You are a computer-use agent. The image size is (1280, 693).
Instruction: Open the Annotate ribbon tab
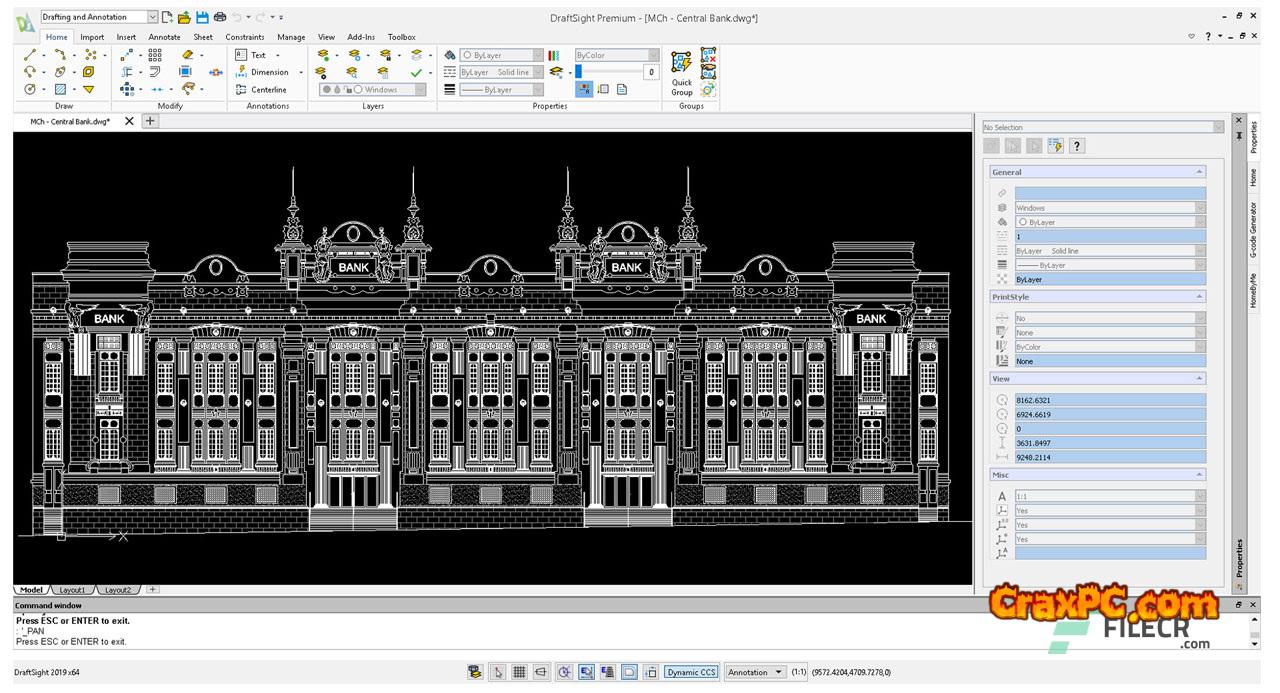click(x=164, y=37)
